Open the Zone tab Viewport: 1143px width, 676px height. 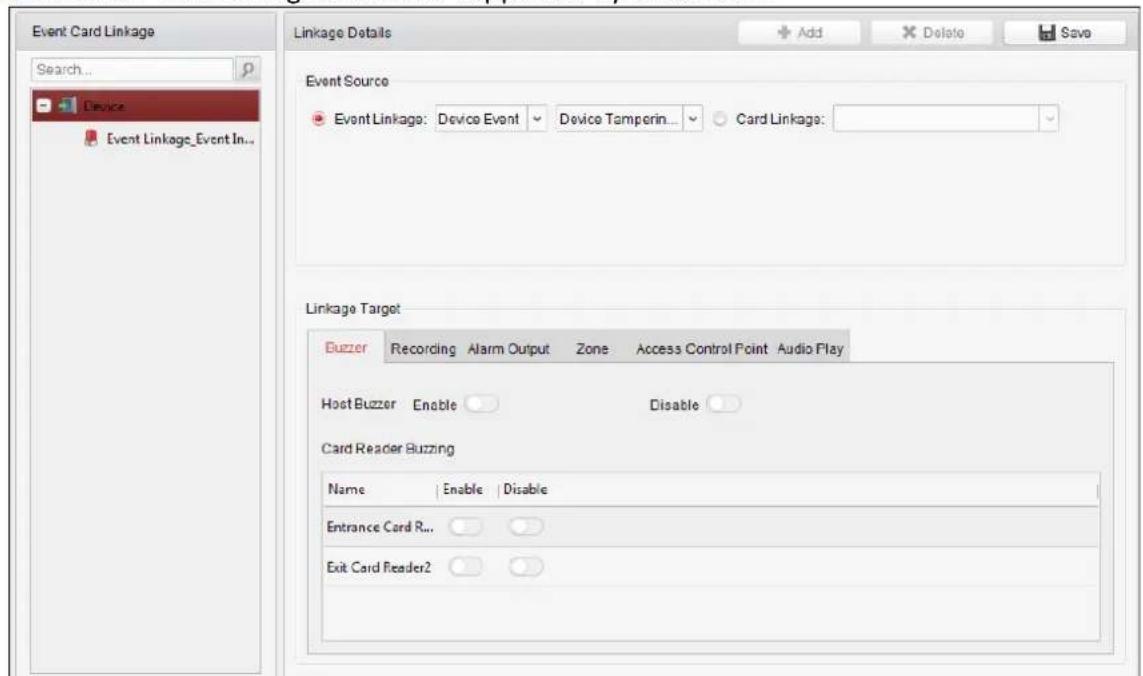[x=592, y=349]
